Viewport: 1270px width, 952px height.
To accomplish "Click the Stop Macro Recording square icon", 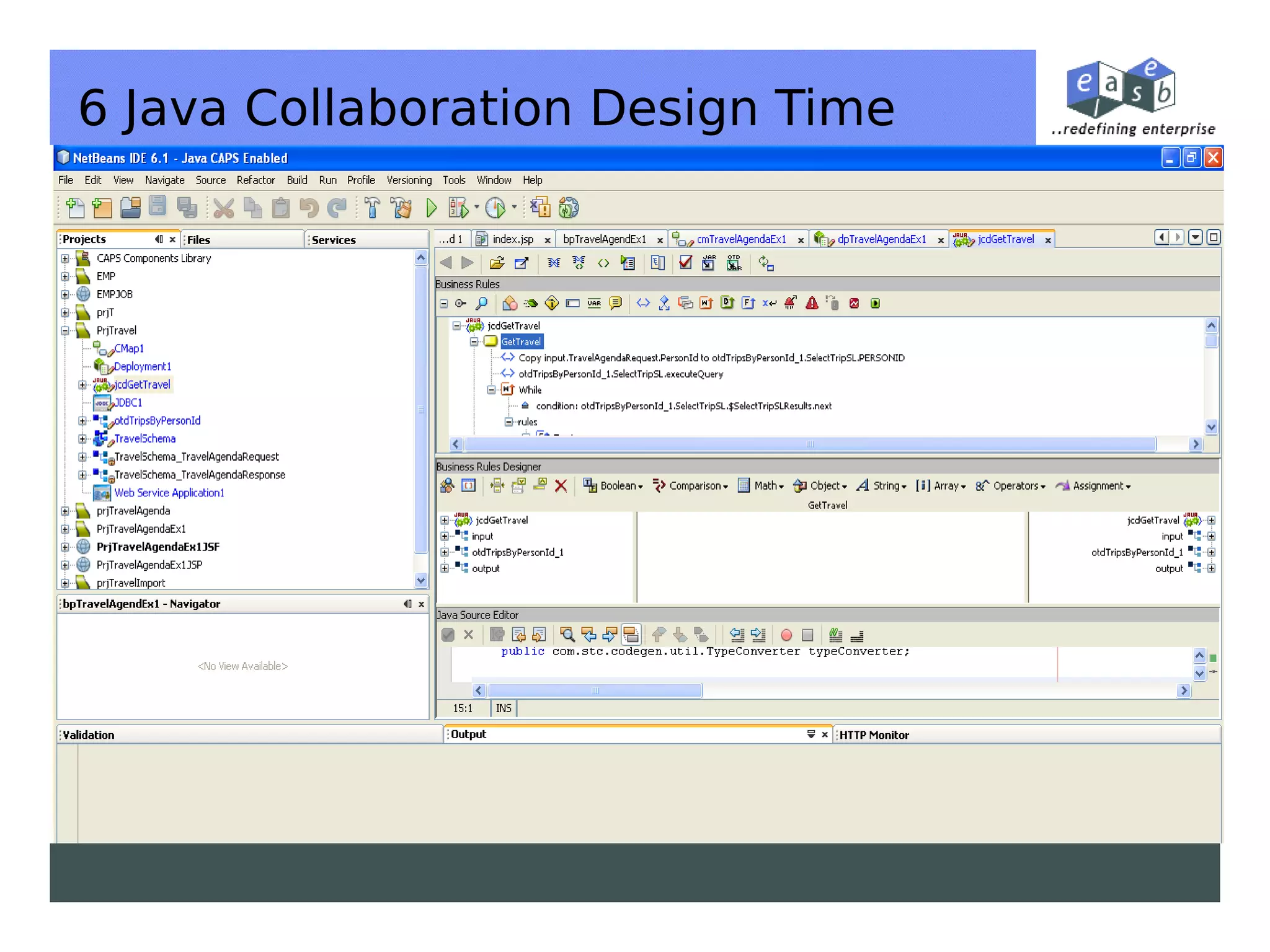I will 807,635.
